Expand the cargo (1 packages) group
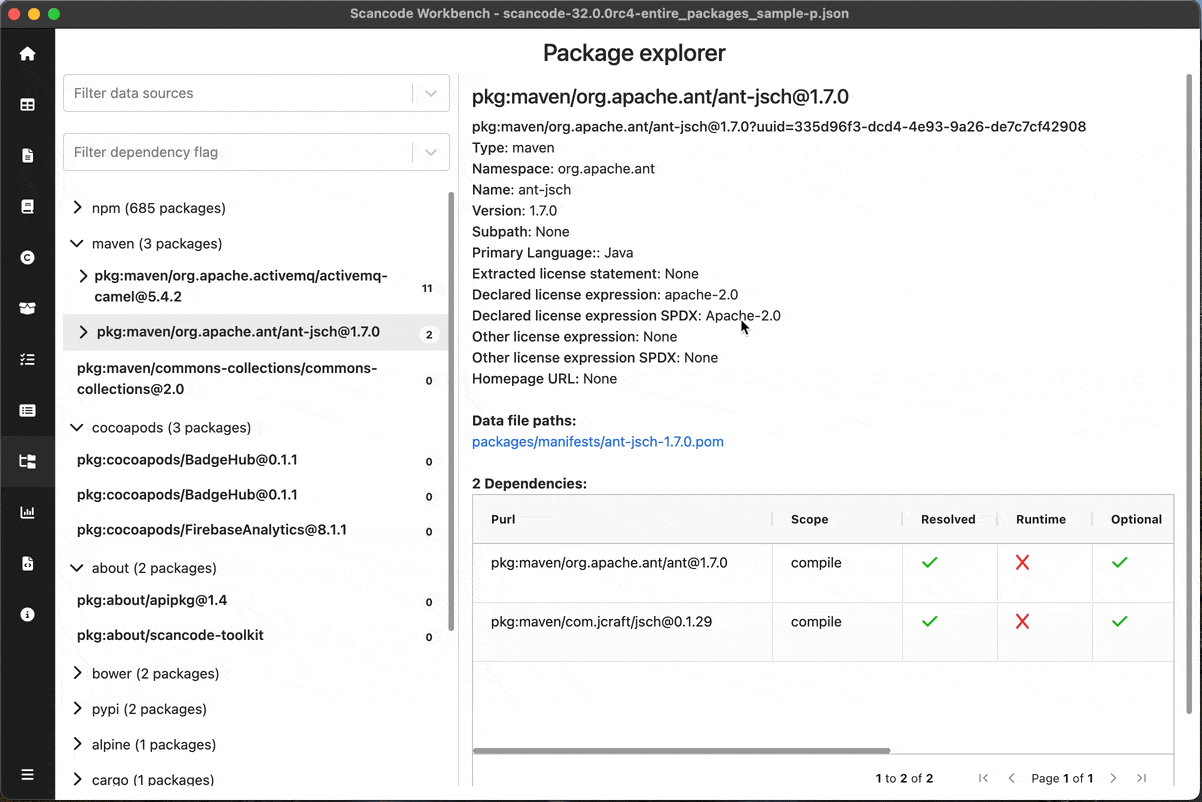This screenshot has height=802, width=1202. coord(78,779)
